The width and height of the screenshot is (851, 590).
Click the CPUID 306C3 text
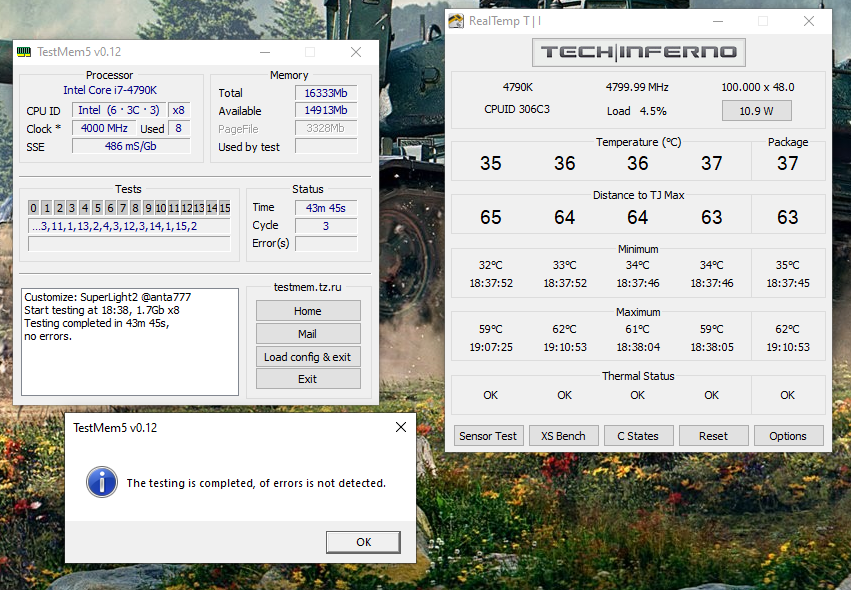[x=517, y=109]
